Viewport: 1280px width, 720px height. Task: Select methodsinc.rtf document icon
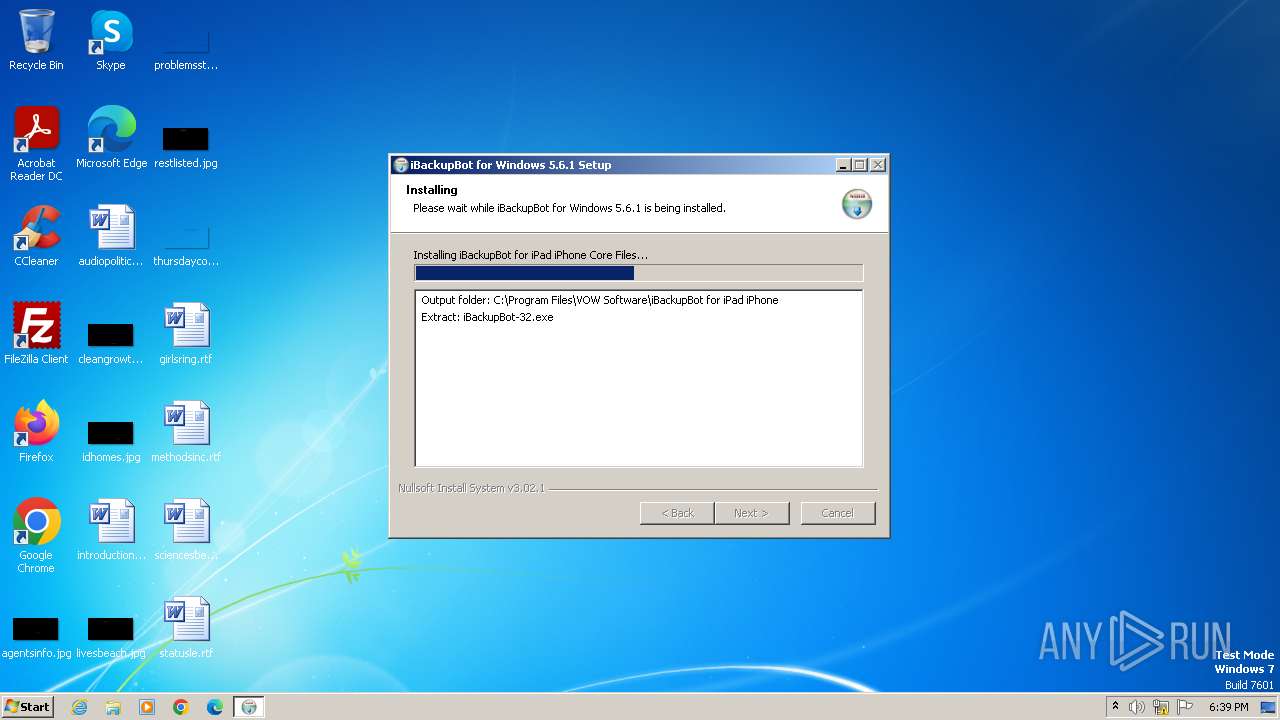186,432
